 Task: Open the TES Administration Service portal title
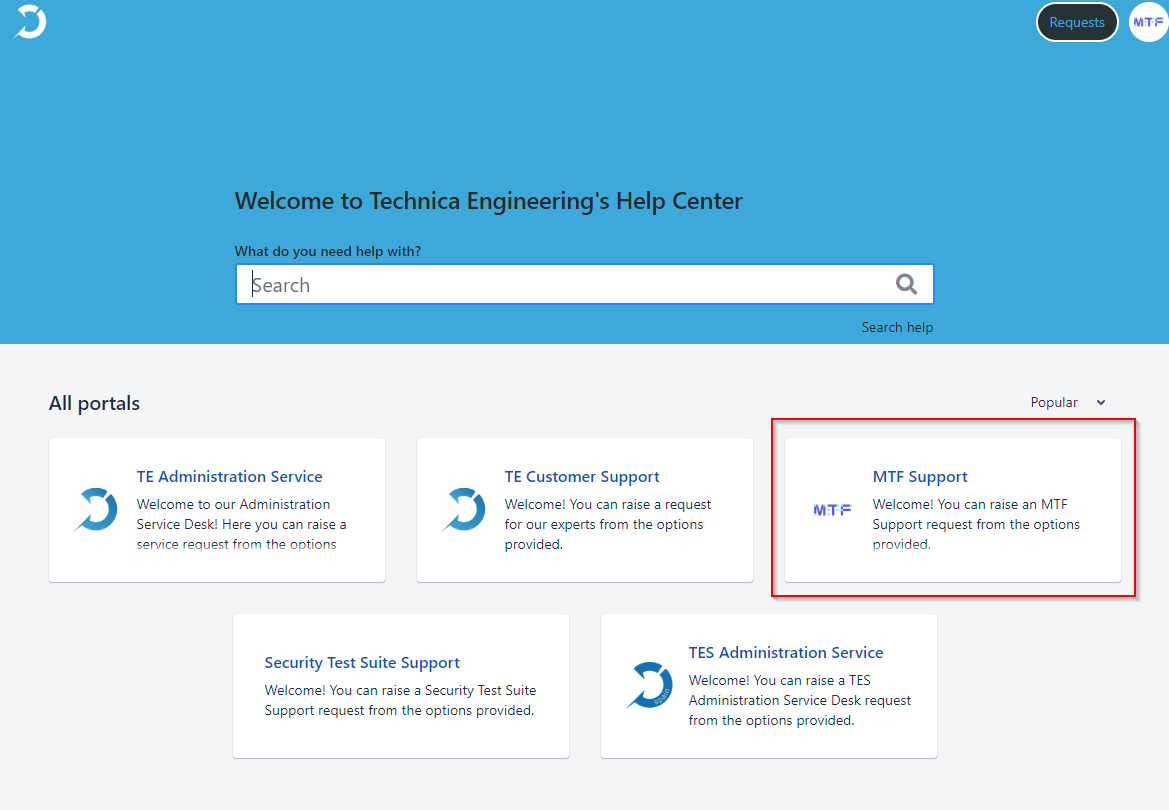[x=786, y=653]
